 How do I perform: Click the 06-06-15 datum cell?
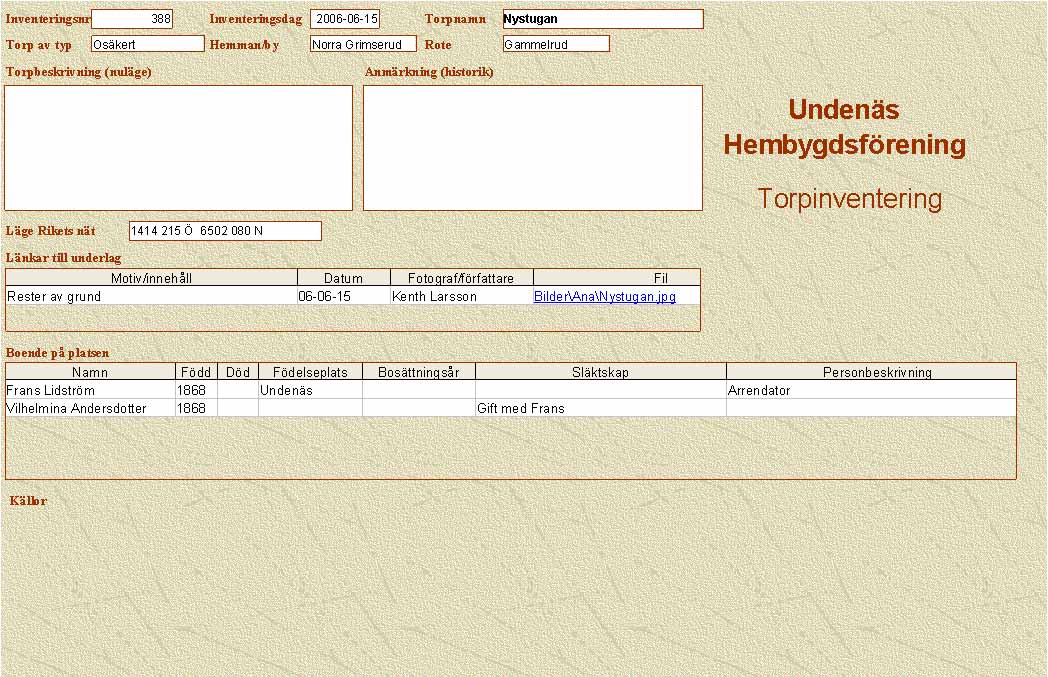(x=343, y=296)
